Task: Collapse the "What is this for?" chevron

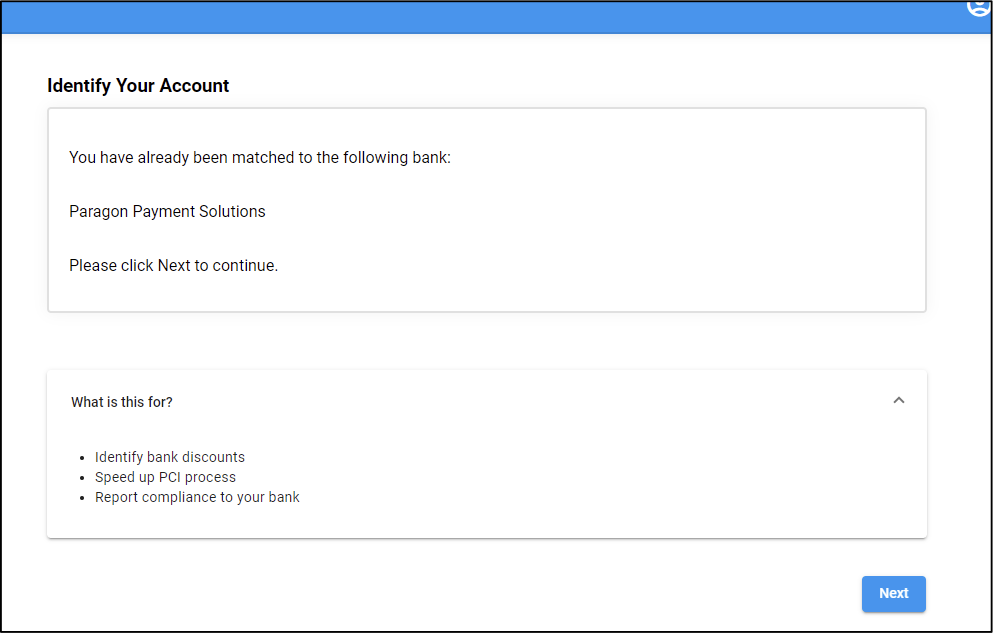Action: (x=898, y=401)
